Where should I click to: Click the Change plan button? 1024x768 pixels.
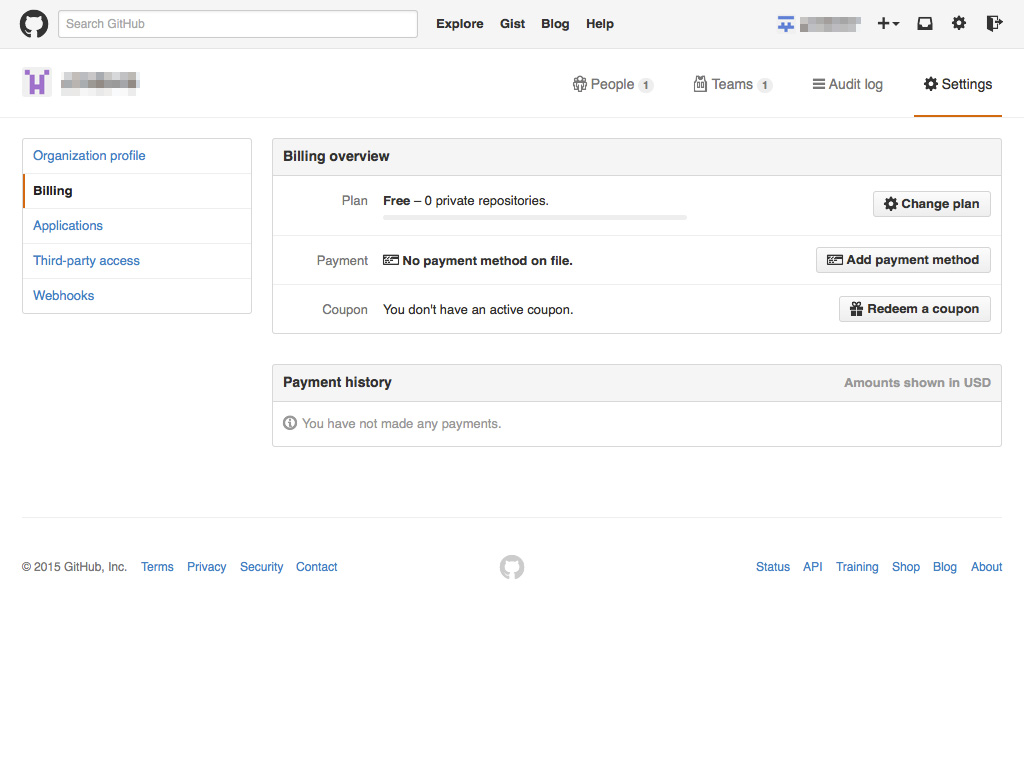[x=931, y=203]
